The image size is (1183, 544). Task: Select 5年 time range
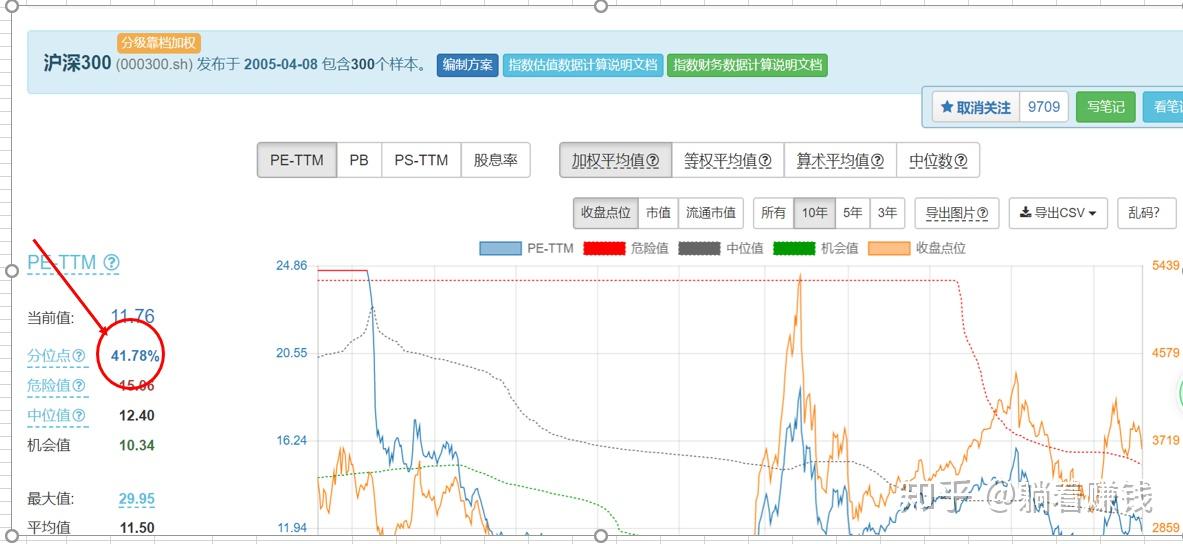click(x=853, y=213)
